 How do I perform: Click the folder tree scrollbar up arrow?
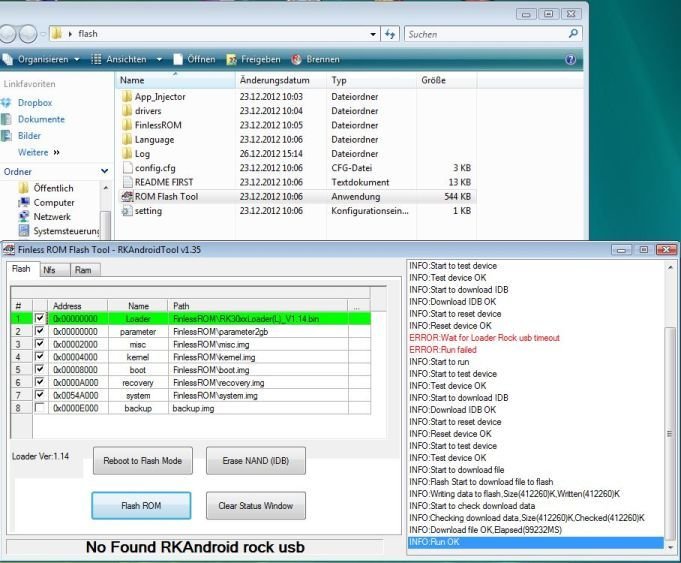coord(106,188)
